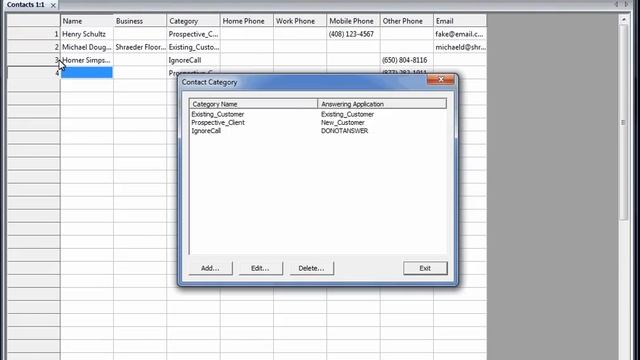Click tab scroll left arrow at top right
Image resolution: width=640 pixels, height=360 pixels.
(x=616, y=4)
